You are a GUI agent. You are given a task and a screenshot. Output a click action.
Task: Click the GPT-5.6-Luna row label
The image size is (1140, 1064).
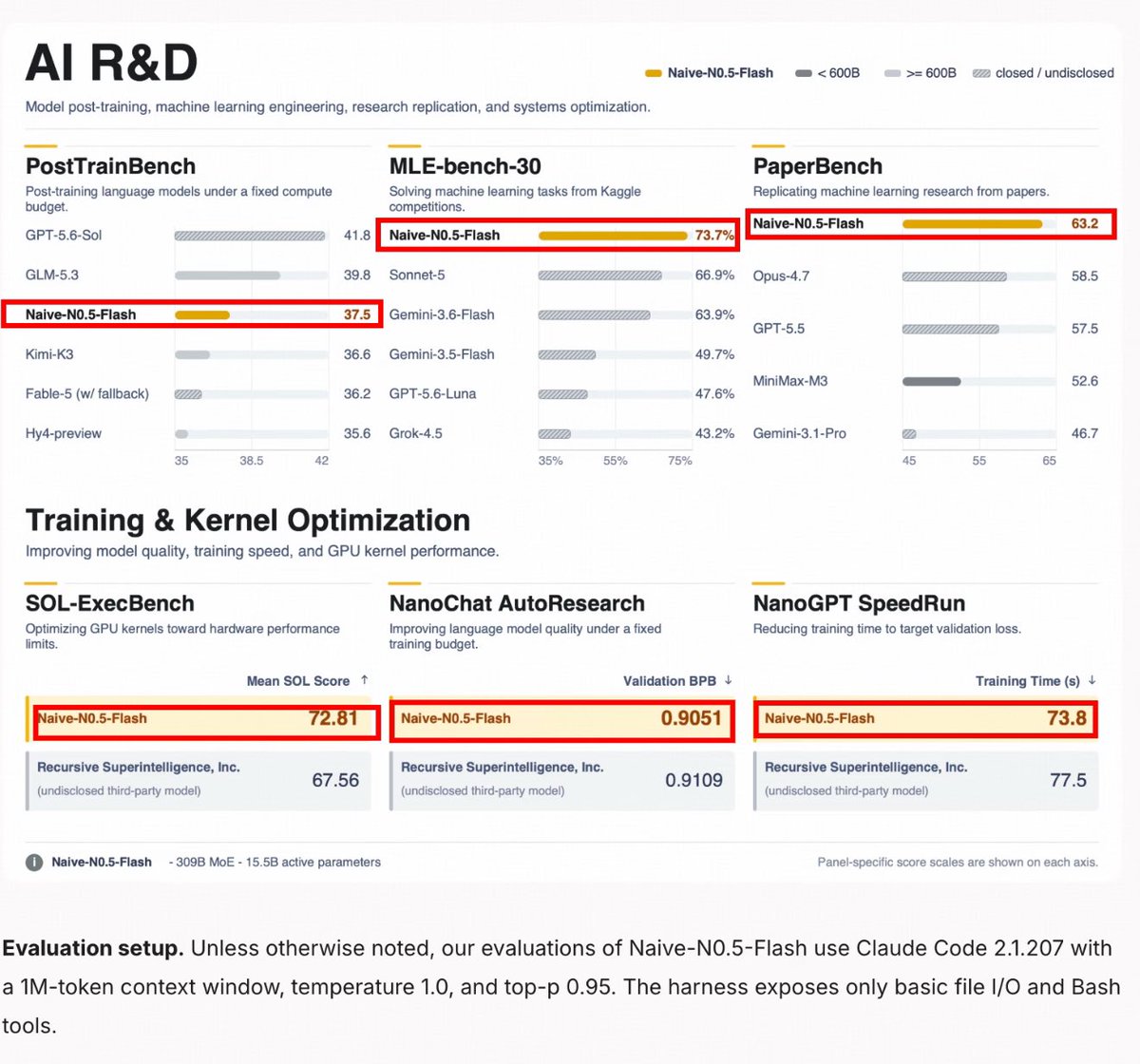433,393
